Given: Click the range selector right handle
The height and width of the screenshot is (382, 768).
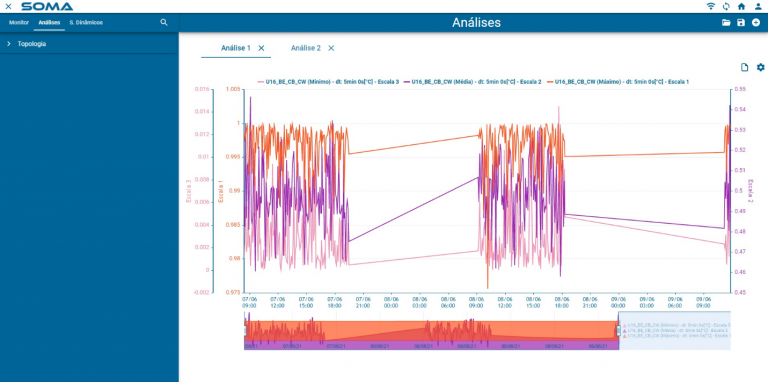Looking at the screenshot, I should click(618, 331).
